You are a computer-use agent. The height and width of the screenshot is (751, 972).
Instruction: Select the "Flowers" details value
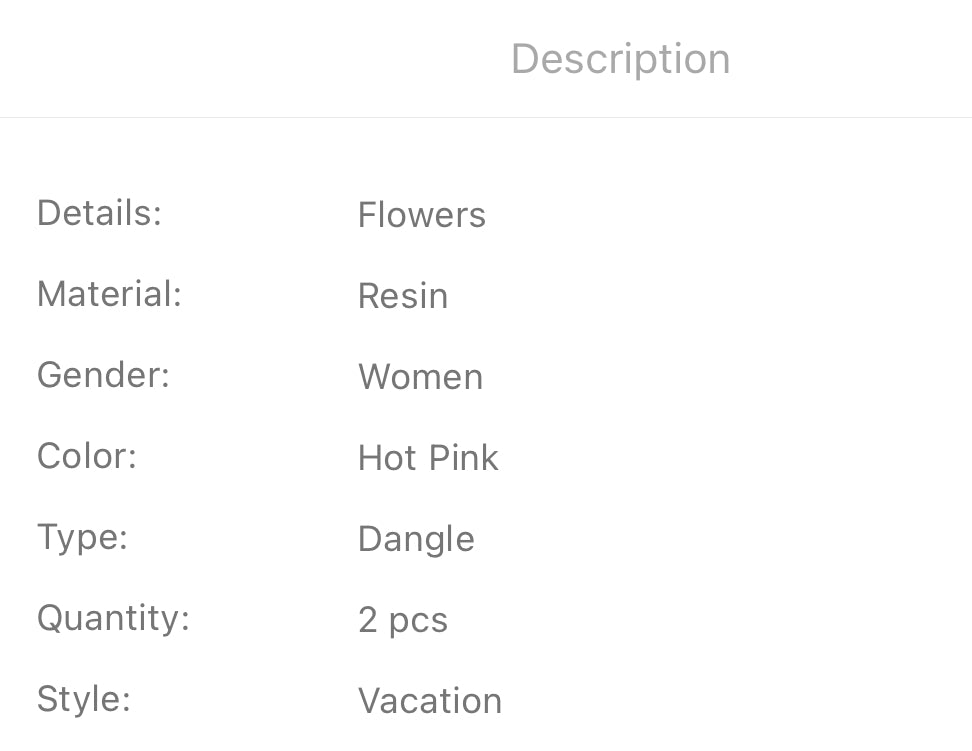click(x=421, y=215)
